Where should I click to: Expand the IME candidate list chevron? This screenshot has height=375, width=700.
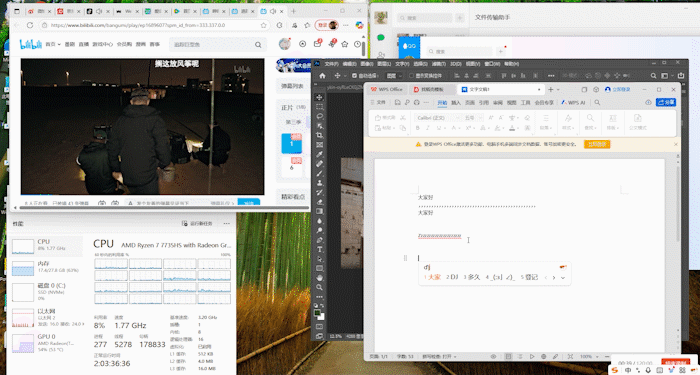pos(562,278)
